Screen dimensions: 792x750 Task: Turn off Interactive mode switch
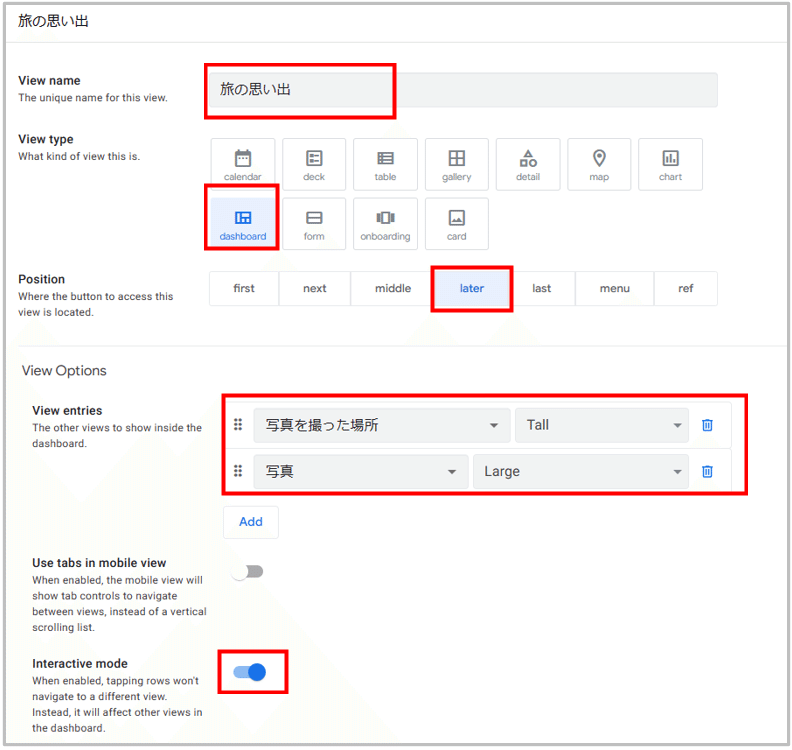coord(250,672)
